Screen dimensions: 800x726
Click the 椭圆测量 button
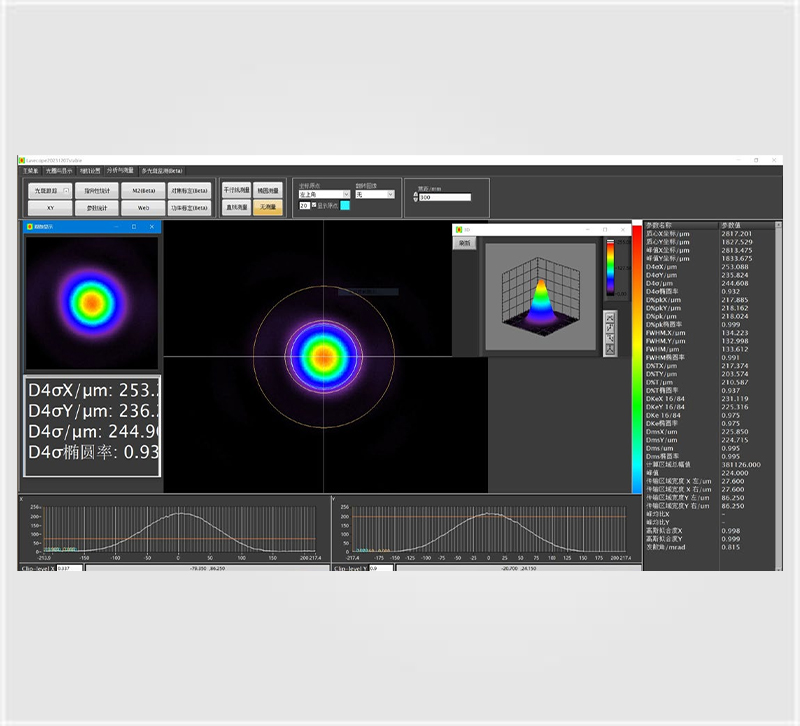point(267,189)
